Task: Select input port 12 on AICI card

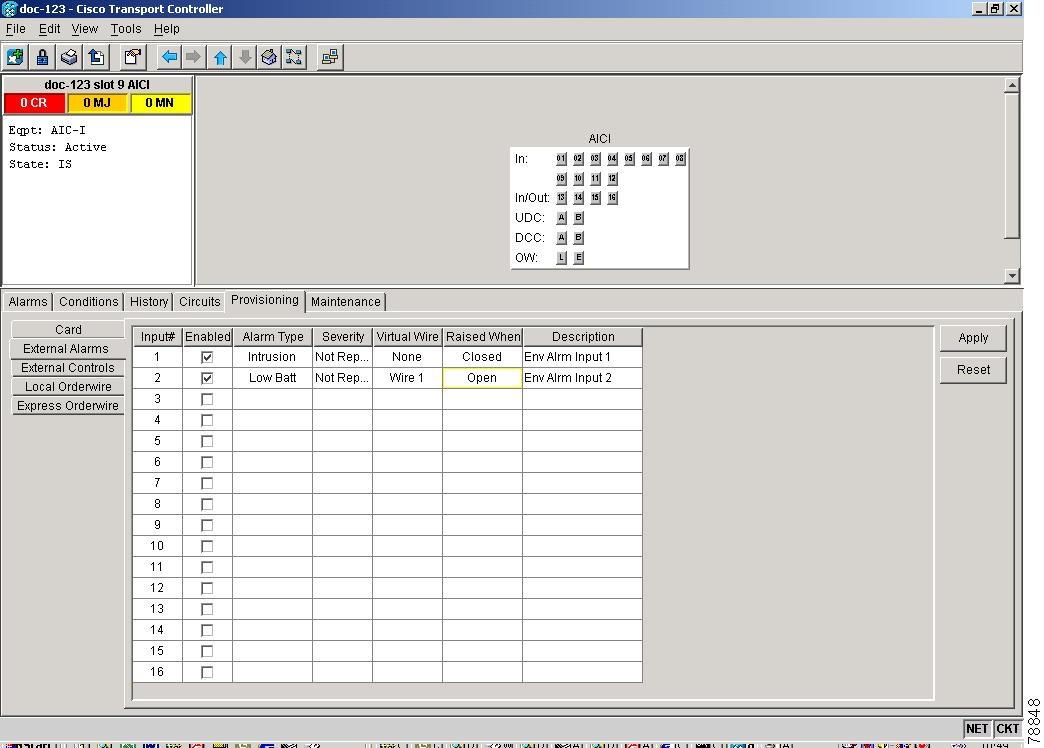Action: (x=612, y=179)
